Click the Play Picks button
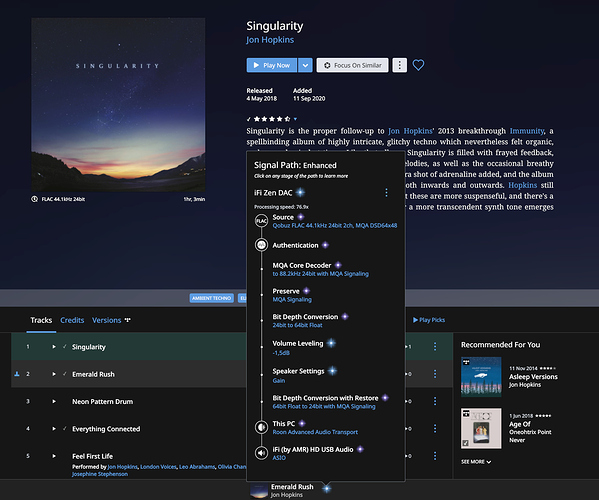 (429, 320)
